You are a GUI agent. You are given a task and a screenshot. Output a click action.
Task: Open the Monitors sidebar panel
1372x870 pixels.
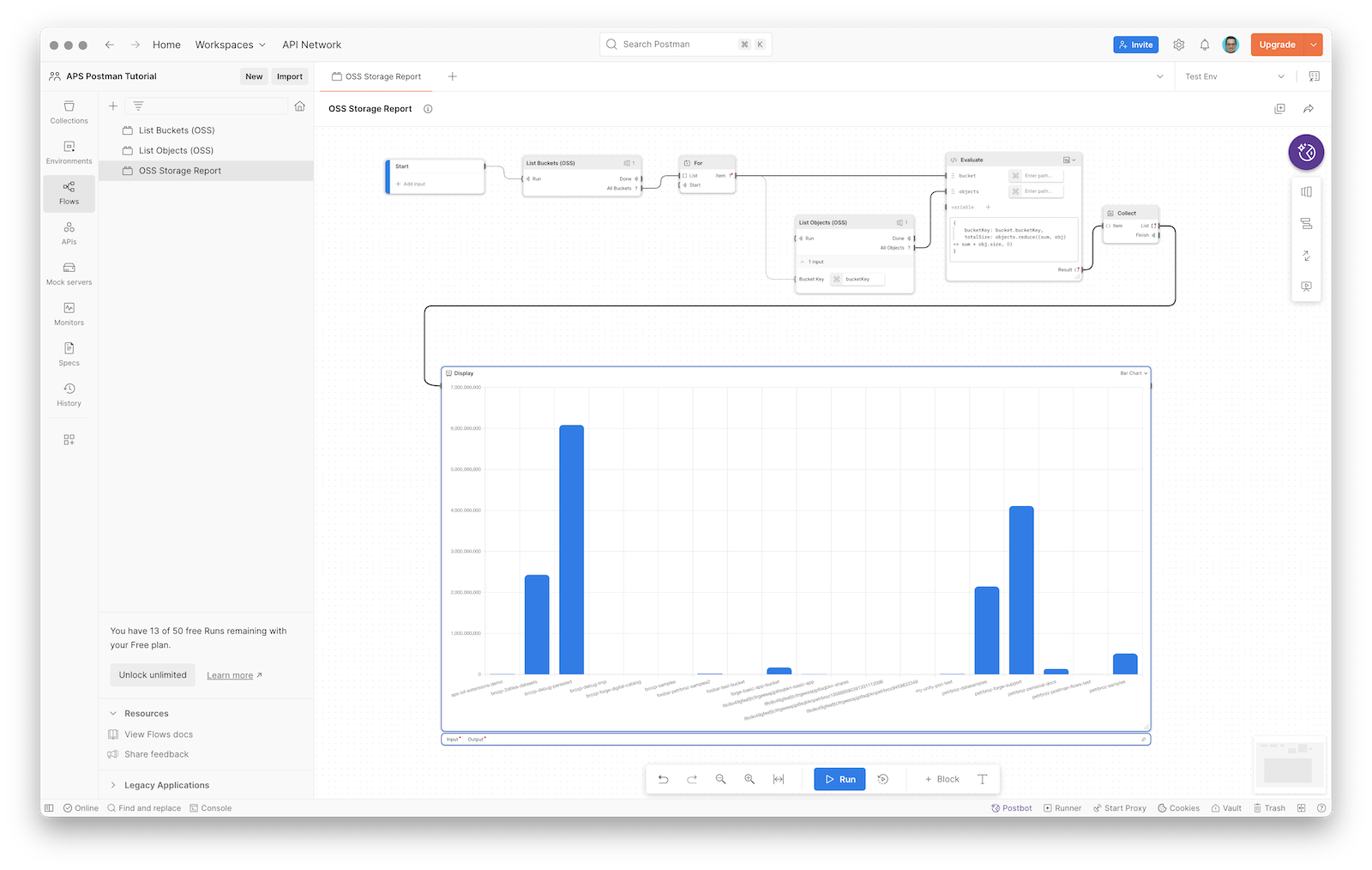pos(69,313)
